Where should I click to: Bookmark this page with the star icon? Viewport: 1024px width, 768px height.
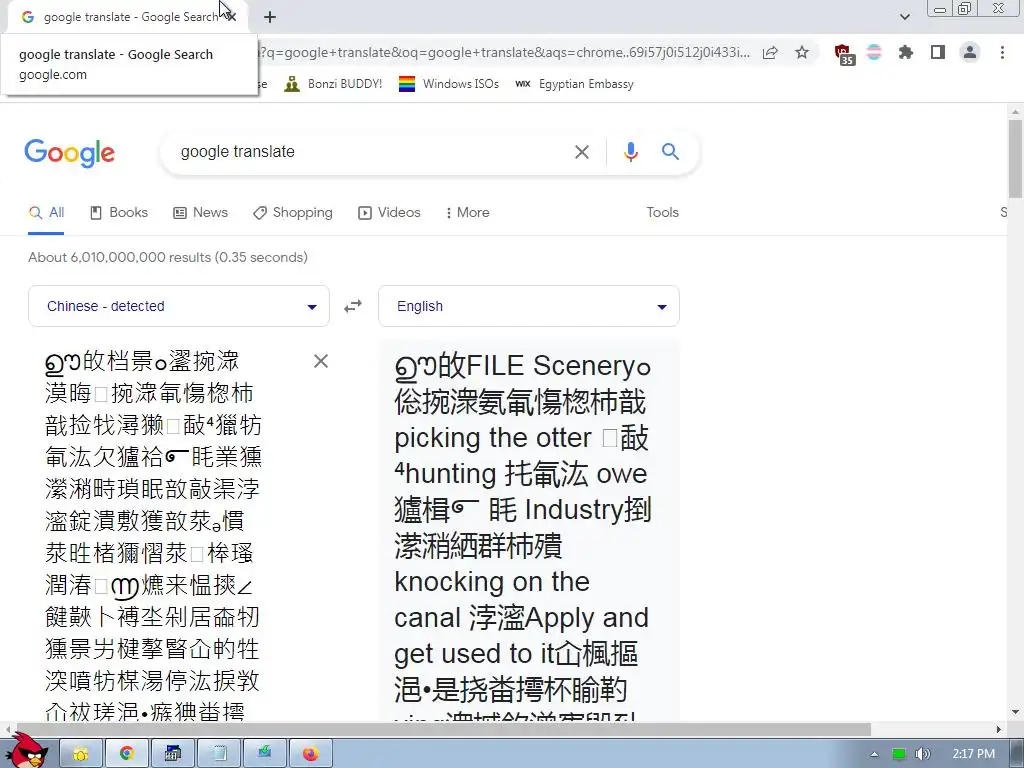click(802, 52)
